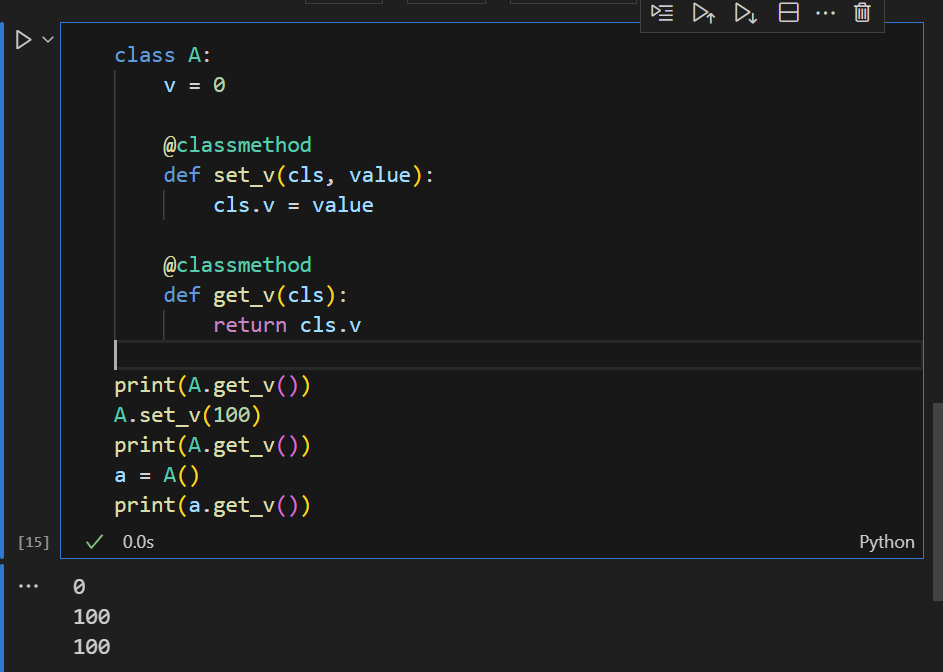Image resolution: width=943 pixels, height=672 pixels.
Task: Change cell language via Python label
Action: click(x=886, y=542)
